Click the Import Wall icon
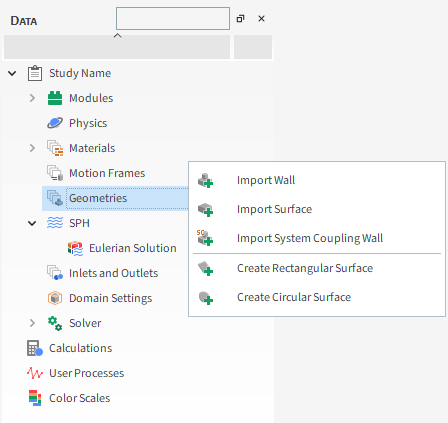This screenshot has height=423, width=448. tap(205, 180)
